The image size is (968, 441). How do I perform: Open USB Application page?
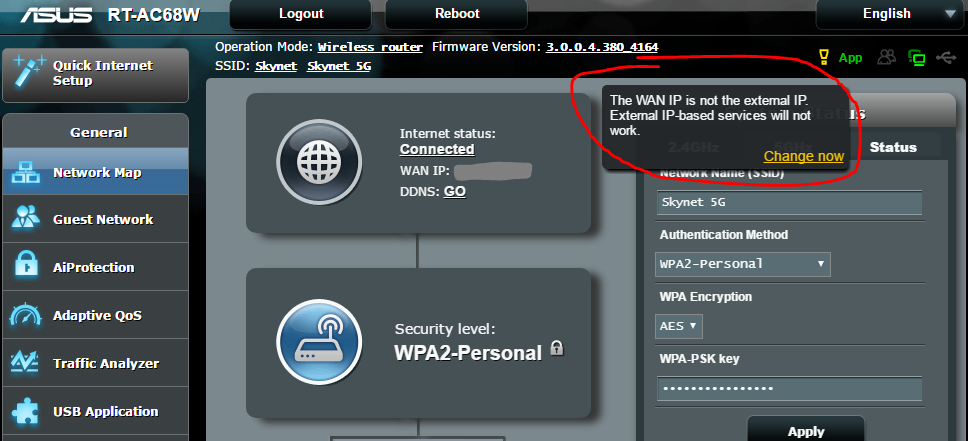pyautogui.click(x=96, y=412)
